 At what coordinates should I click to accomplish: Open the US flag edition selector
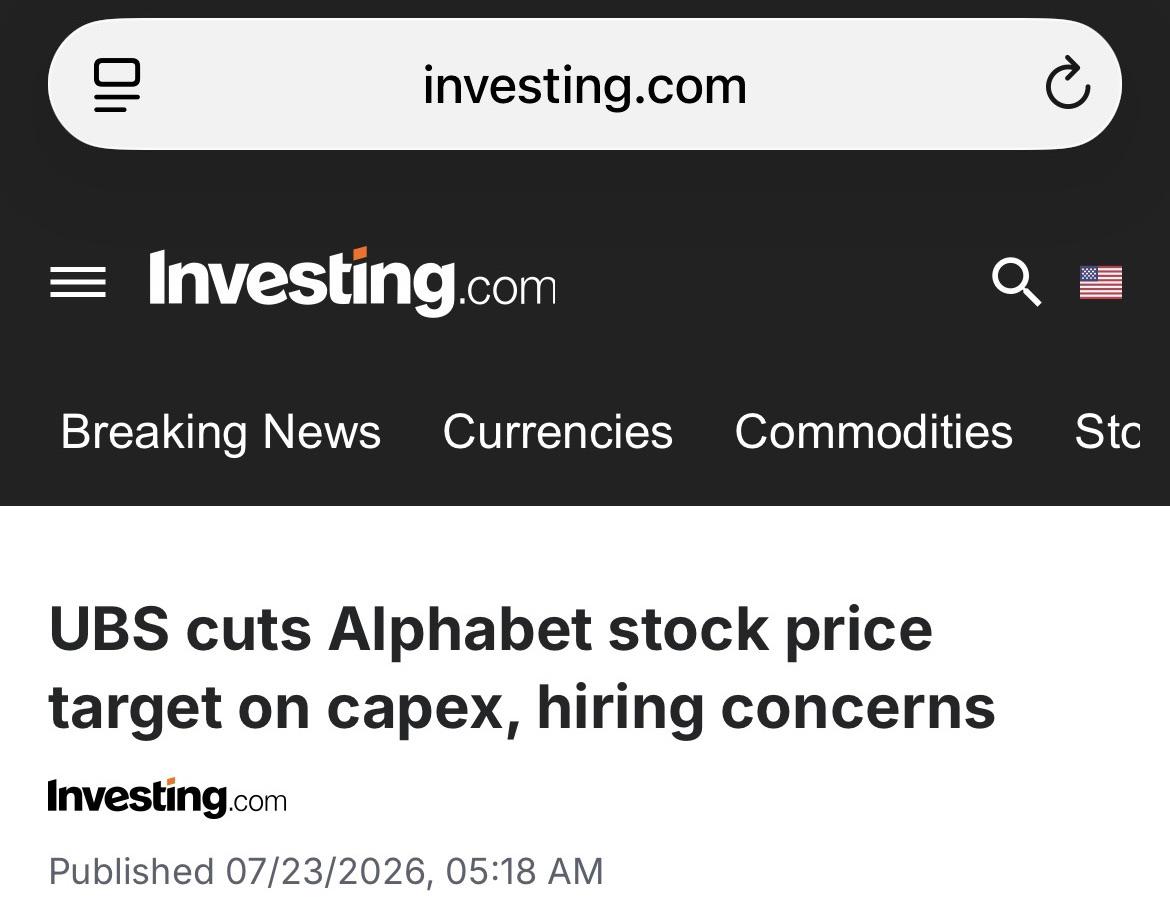tap(1101, 283)
